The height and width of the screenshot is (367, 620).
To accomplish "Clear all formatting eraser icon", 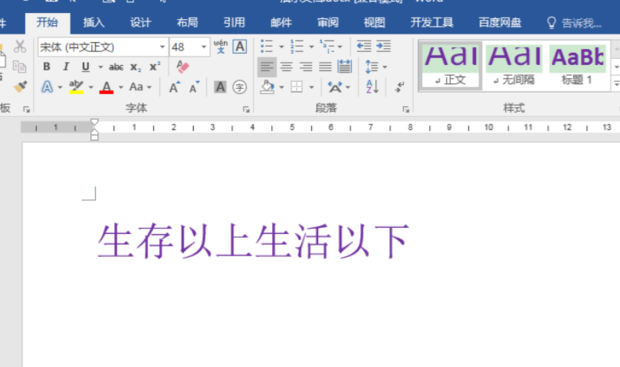I will (x=182, y=66).
